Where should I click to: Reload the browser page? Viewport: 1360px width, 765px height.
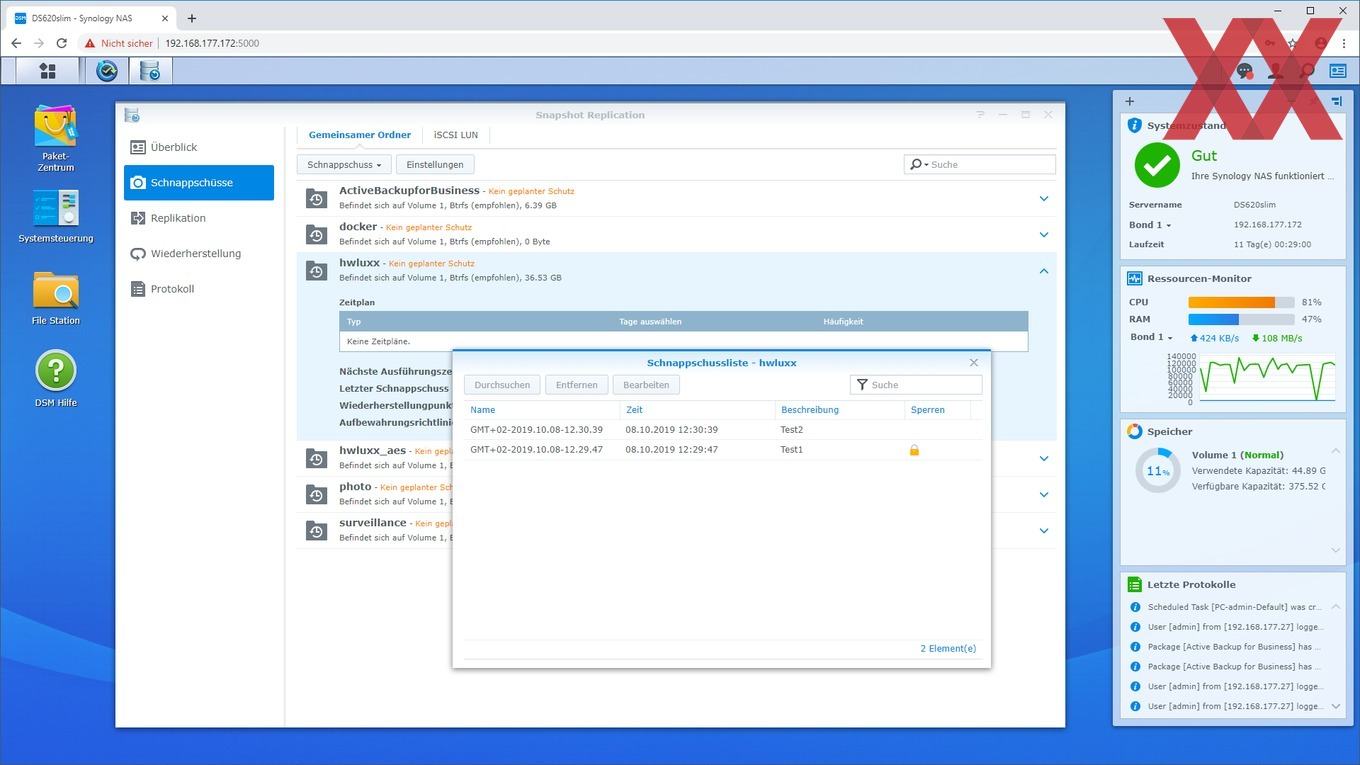tap(61, 43)
